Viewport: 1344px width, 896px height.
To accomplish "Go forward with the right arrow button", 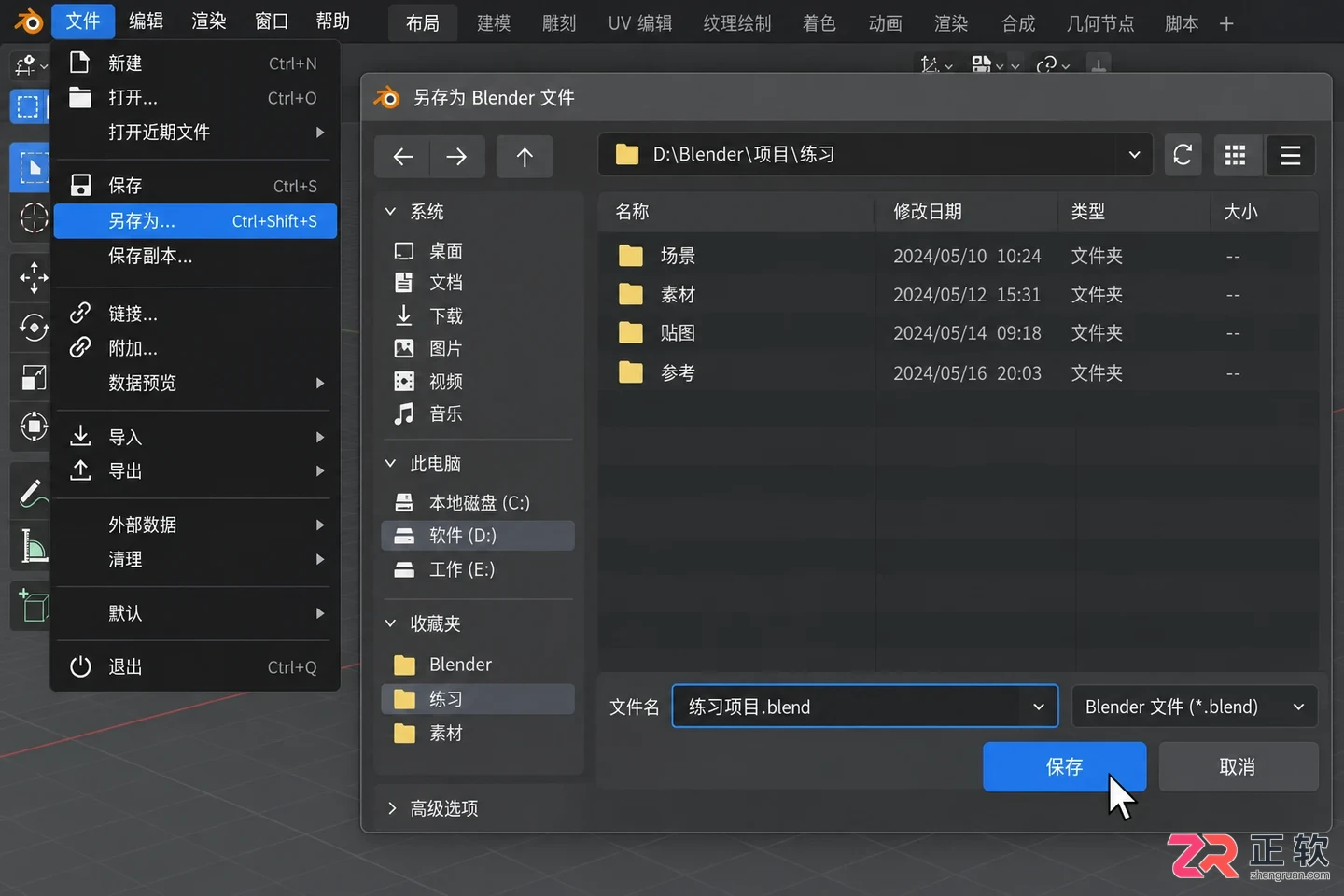I will (x=456, y=156).
